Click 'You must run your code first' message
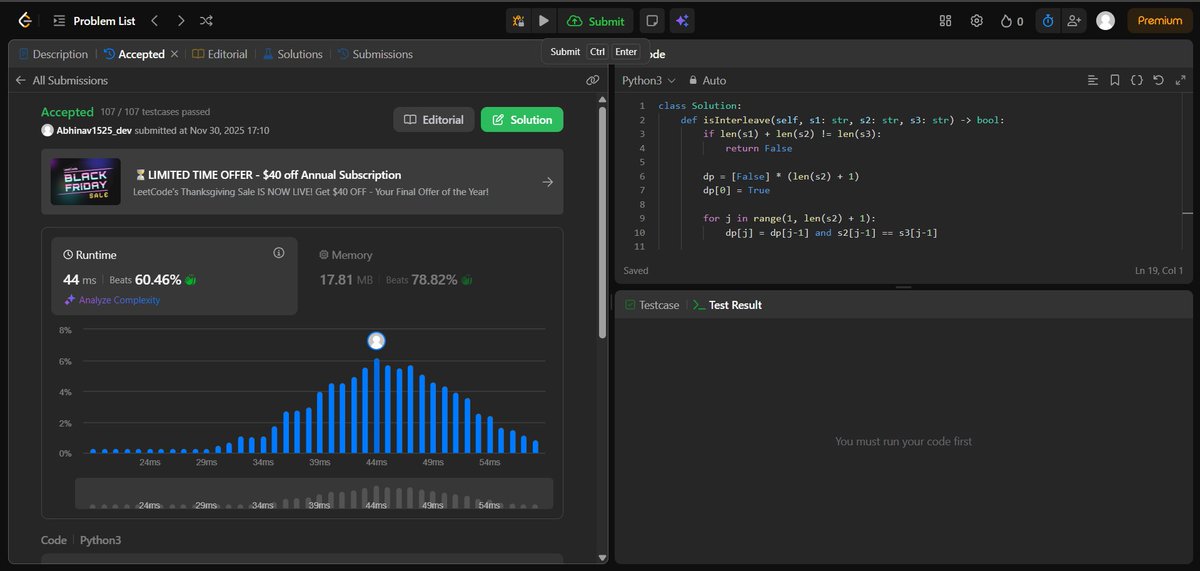This screenshot has width=1200, height=571. pyautogui.click(x=903, y=441)
